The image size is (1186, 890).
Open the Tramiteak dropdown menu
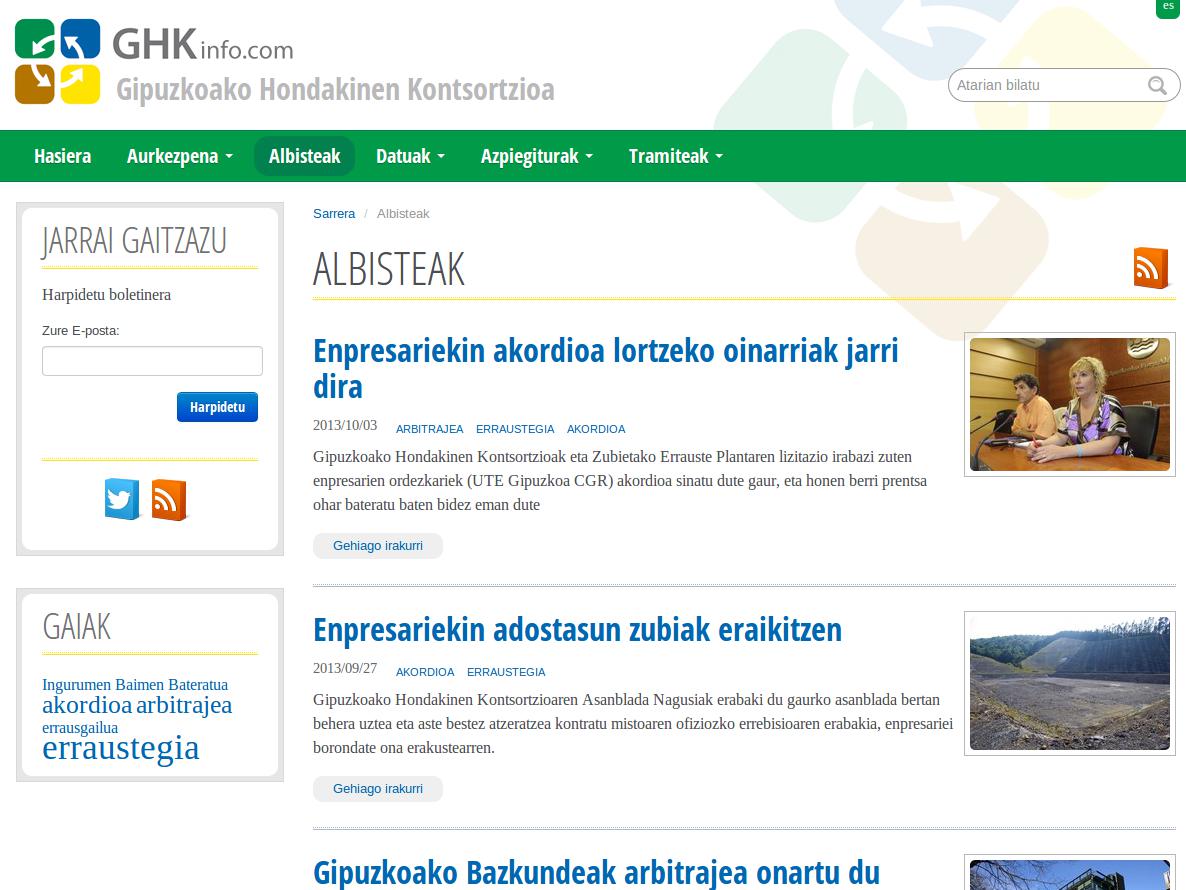675,156
